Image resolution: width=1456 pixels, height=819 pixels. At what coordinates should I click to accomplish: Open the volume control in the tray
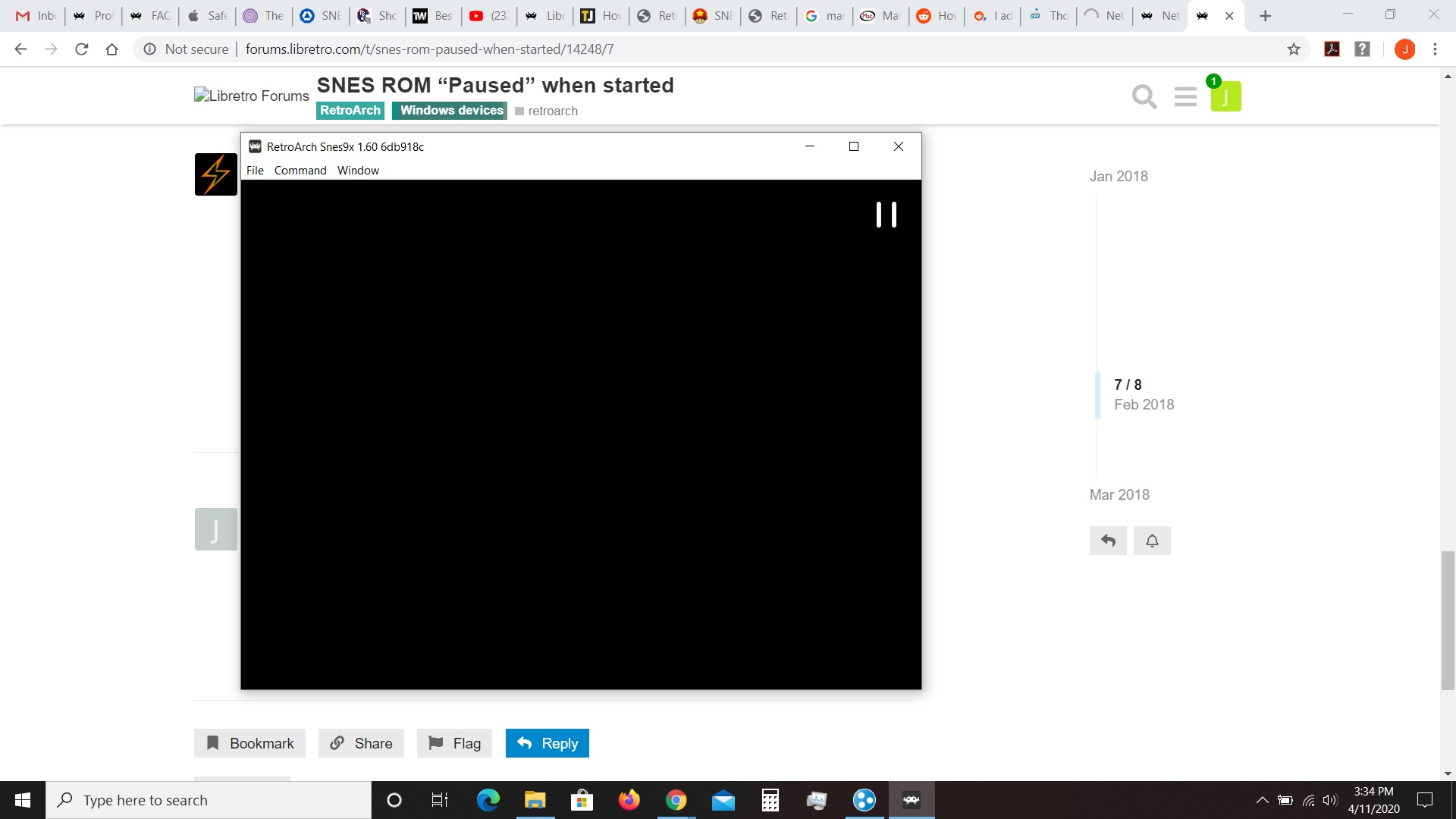1330,800
